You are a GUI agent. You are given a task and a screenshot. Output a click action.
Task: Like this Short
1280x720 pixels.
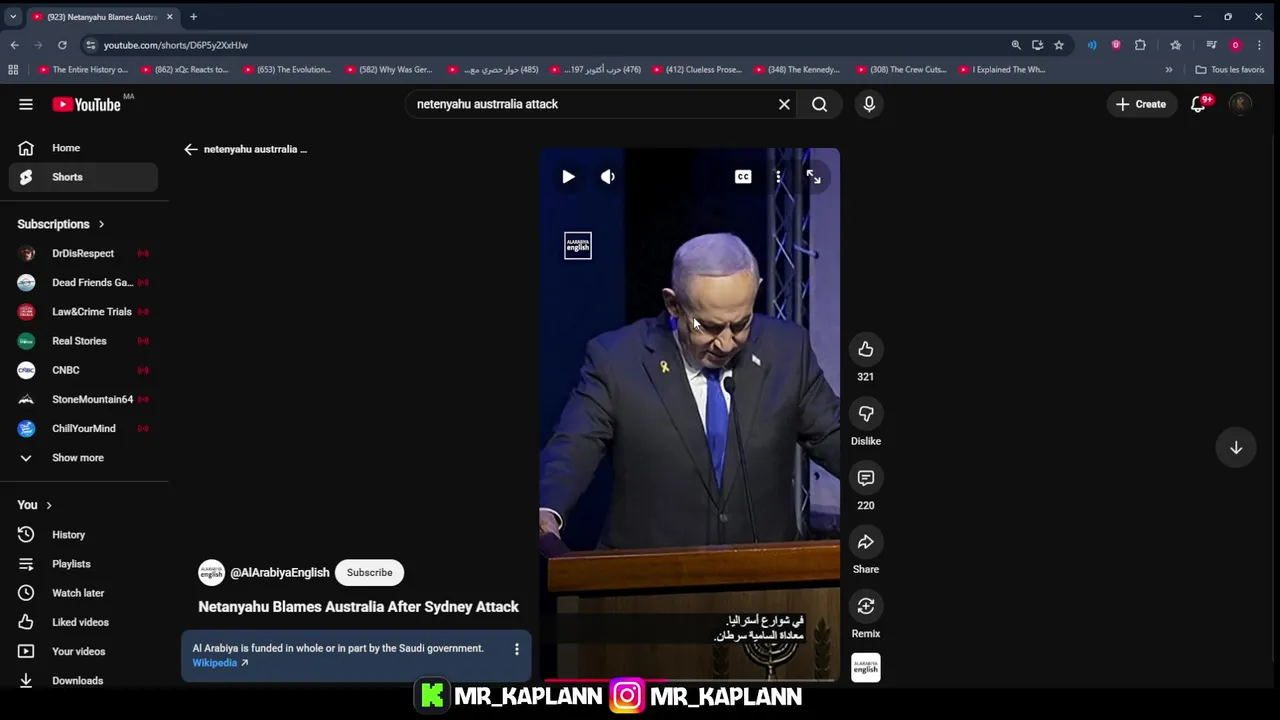coord(866,349)
